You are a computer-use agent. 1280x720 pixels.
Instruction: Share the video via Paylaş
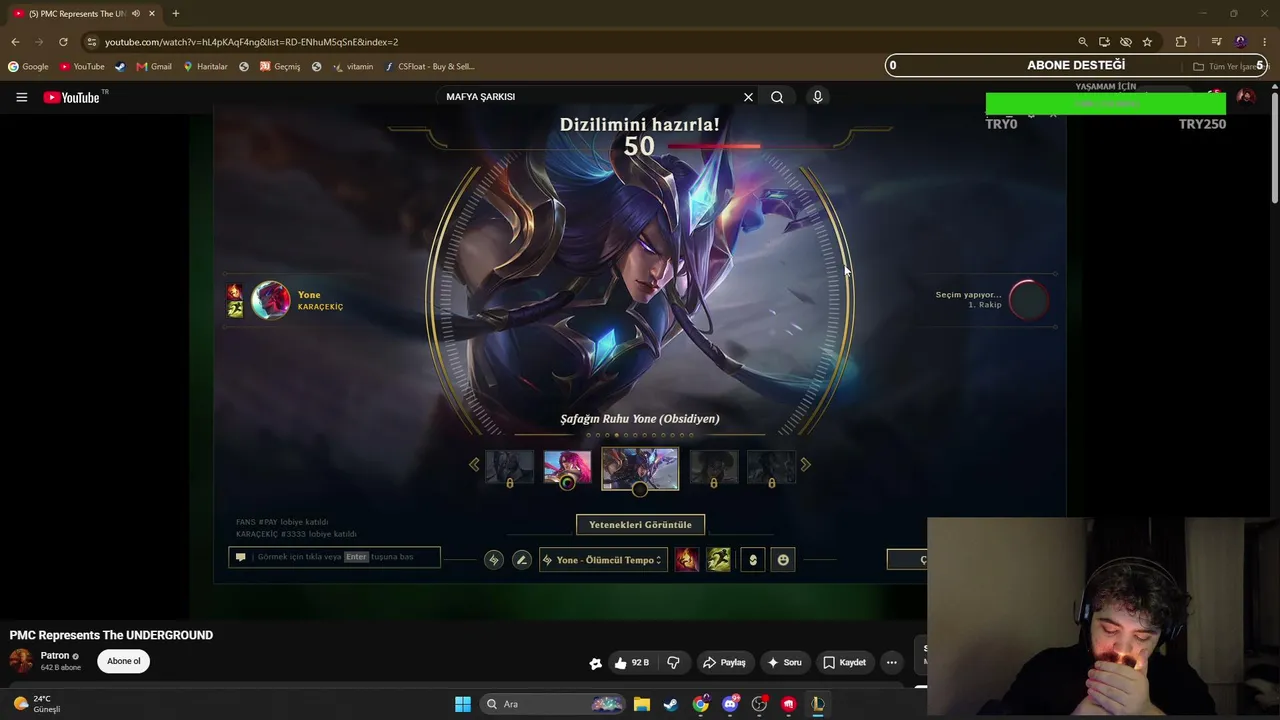point(724,662)
